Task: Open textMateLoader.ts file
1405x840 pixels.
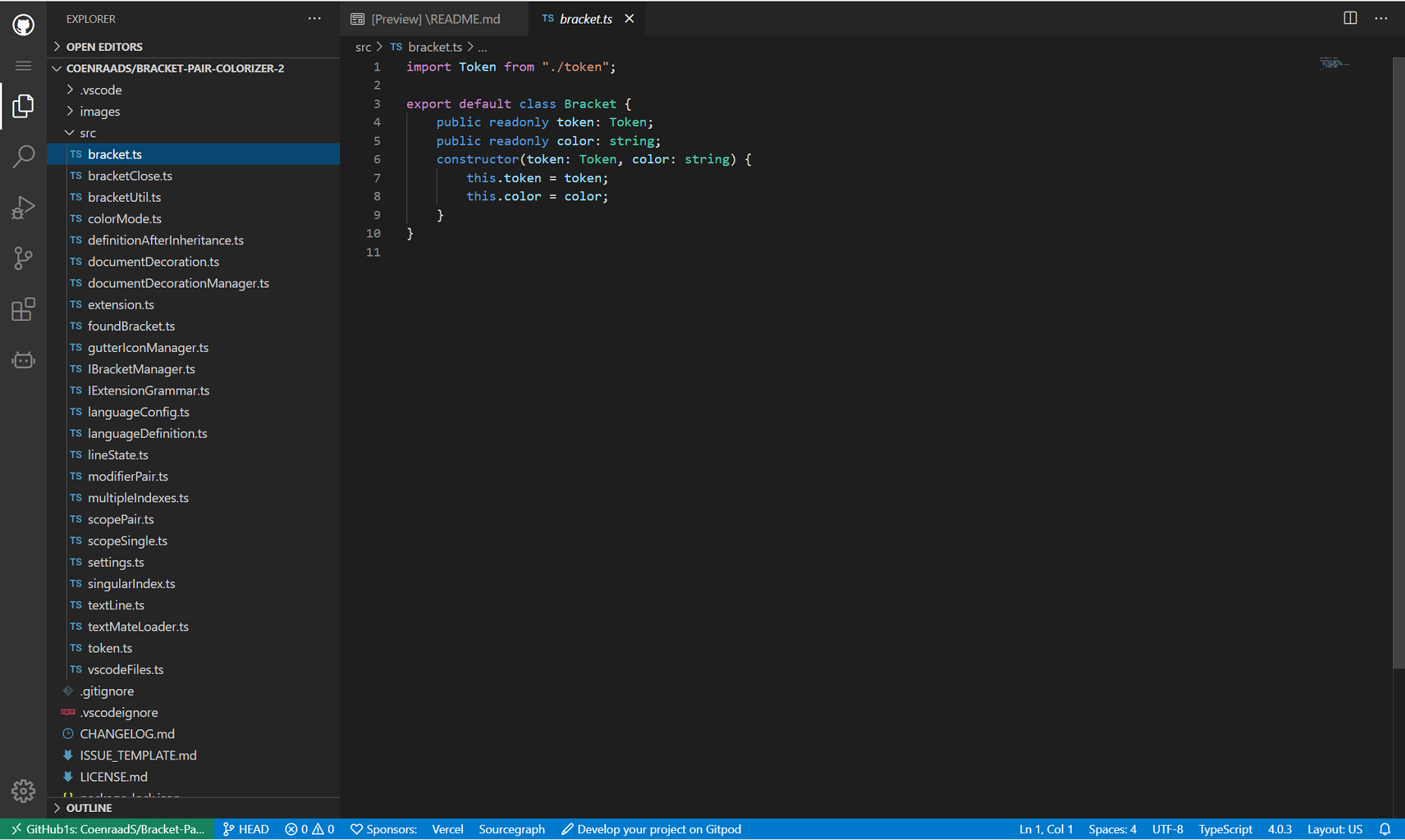Action: (x=194, y=627)
